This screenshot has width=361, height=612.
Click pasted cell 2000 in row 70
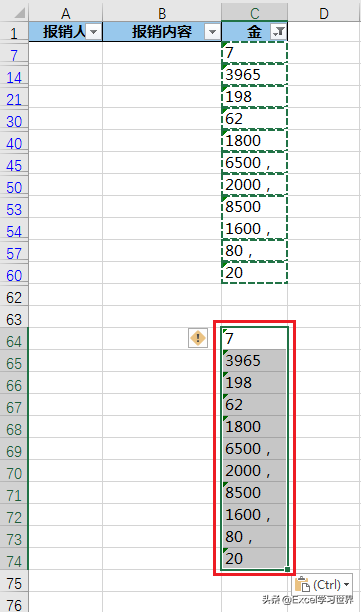[x=254, y=470]
